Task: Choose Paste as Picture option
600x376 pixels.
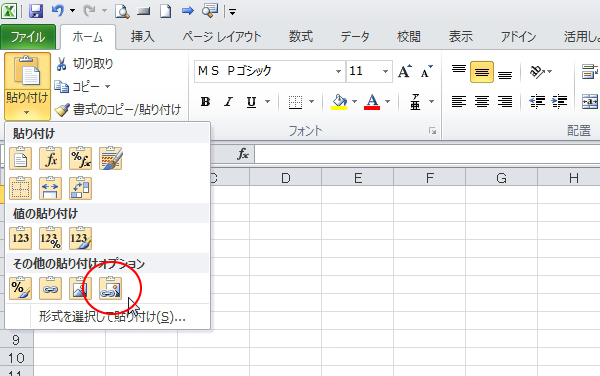Action: pyautogui.click(x=80, y=288)
